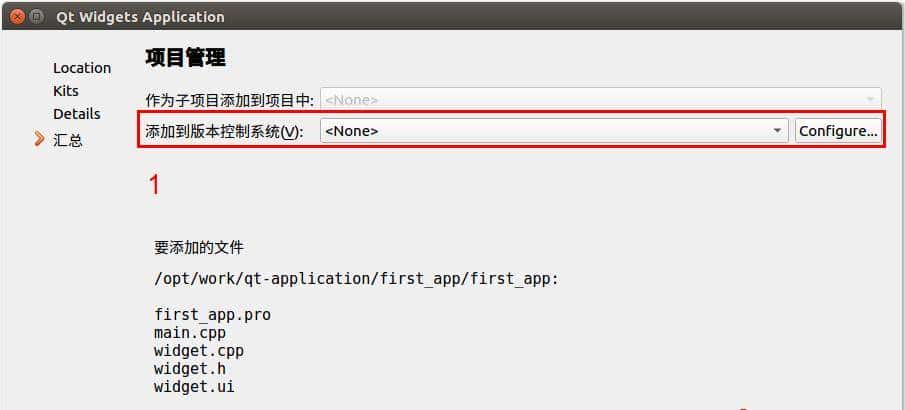The image size is (905, 410).
Task: Click the /opt/work/qt-application project path
Action: (x=355, y=278)
